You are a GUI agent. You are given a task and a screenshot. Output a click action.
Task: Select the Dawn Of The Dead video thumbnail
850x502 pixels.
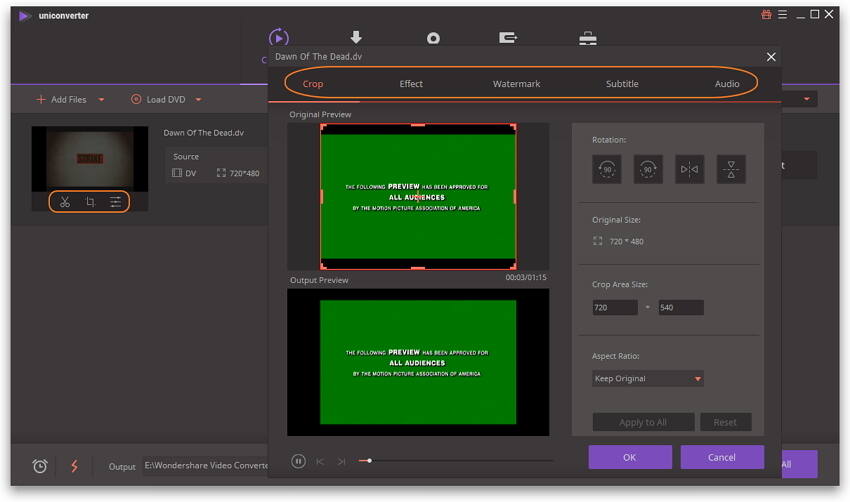click(x=89, y=159)
